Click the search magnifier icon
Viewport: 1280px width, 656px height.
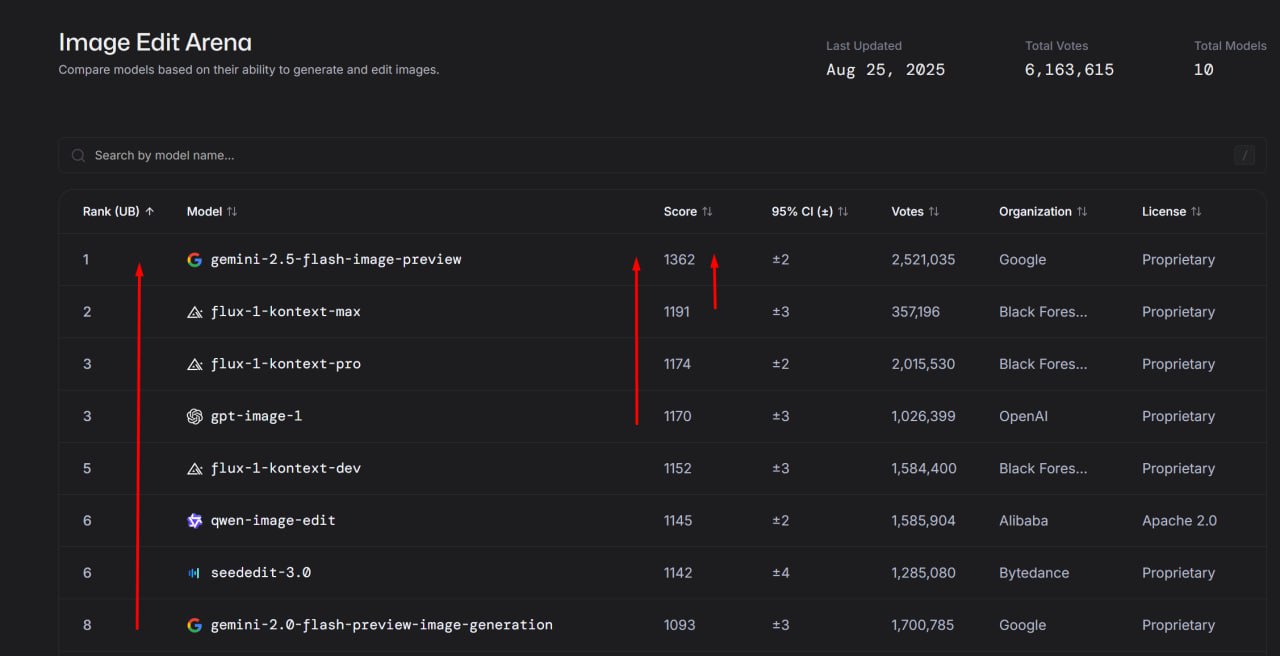pyautogui.click(x=78, y=156)
